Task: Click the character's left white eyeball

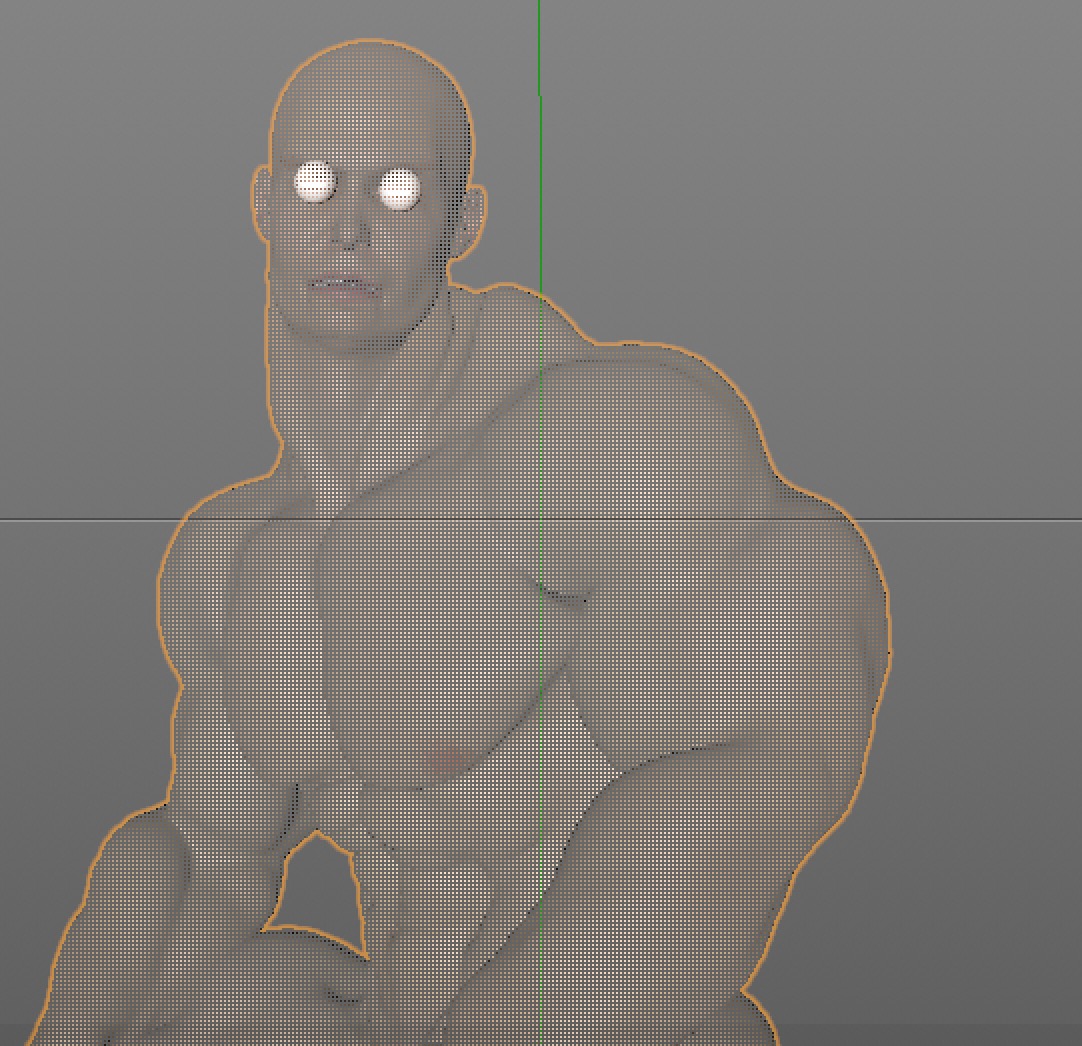Action: (x=315, y=183)
